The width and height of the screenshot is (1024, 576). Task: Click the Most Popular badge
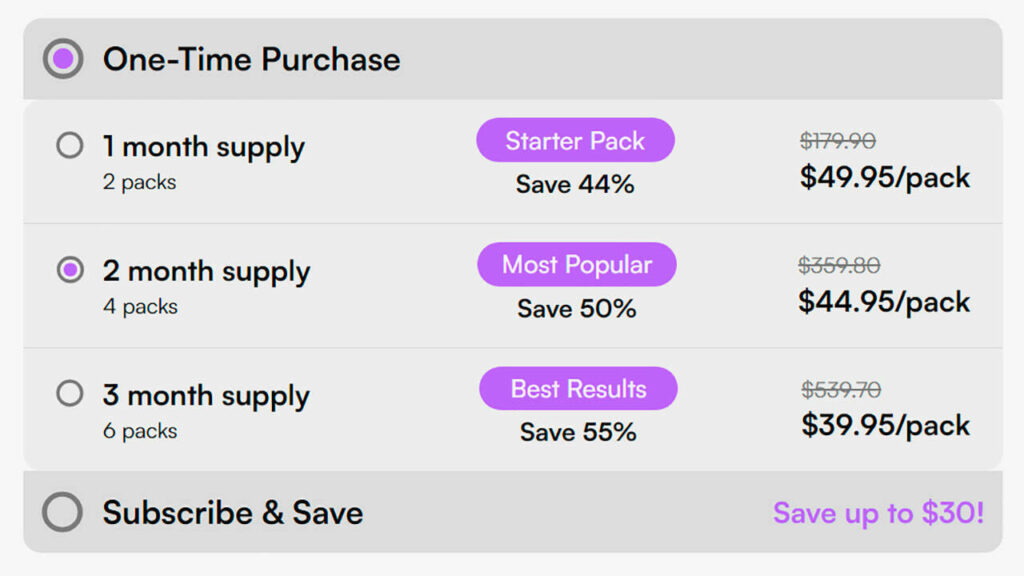click(576, 265)
